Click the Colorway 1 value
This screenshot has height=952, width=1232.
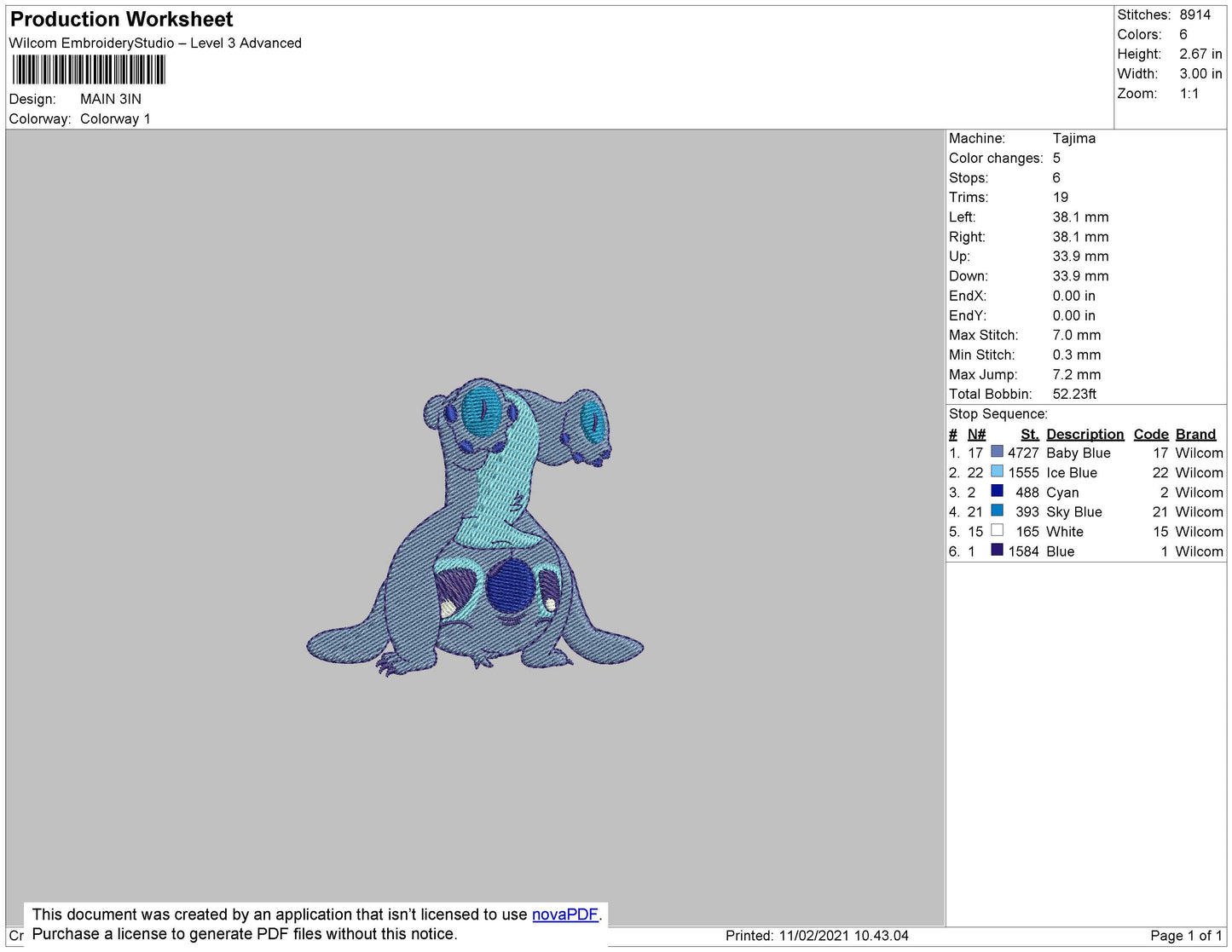115,118
